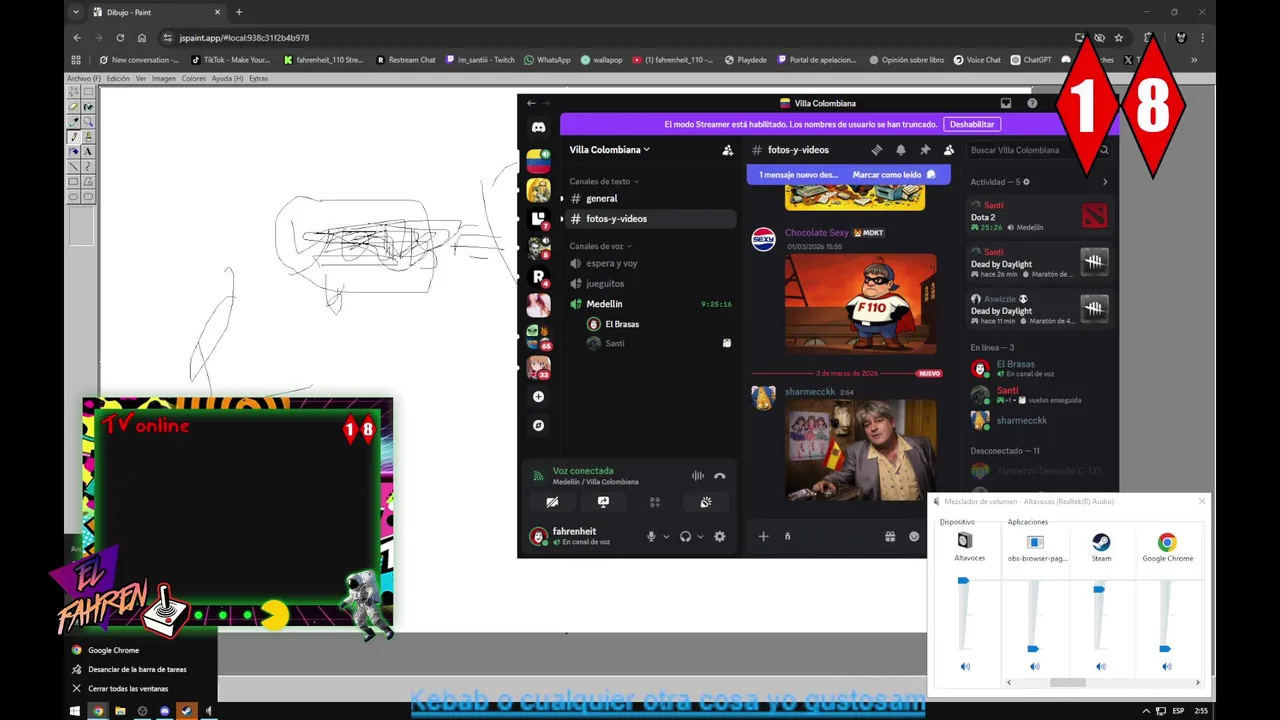Select the Rectangle shape tool in Paint
Screen dimensions: 1280x720
tap(74, 182)
